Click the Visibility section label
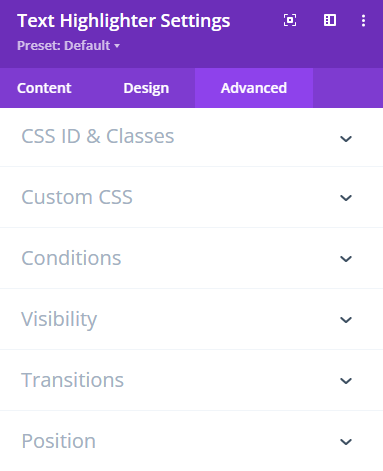 59,320
